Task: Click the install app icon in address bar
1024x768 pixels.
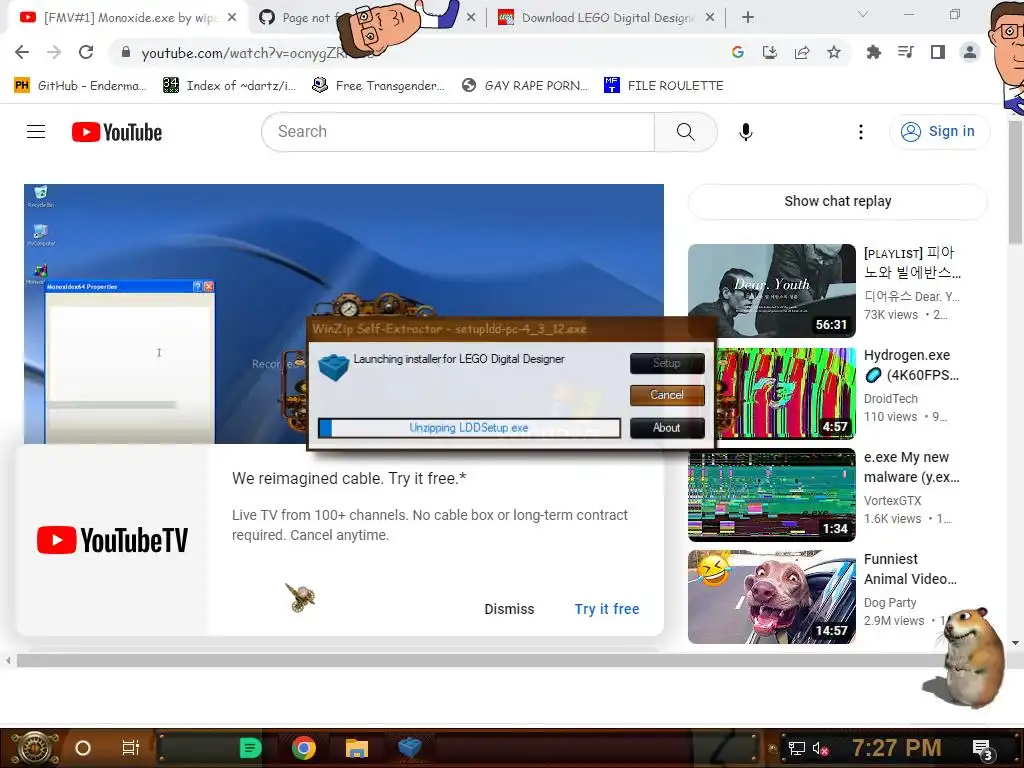Action: pyautogui.click(x=769, y=52)
